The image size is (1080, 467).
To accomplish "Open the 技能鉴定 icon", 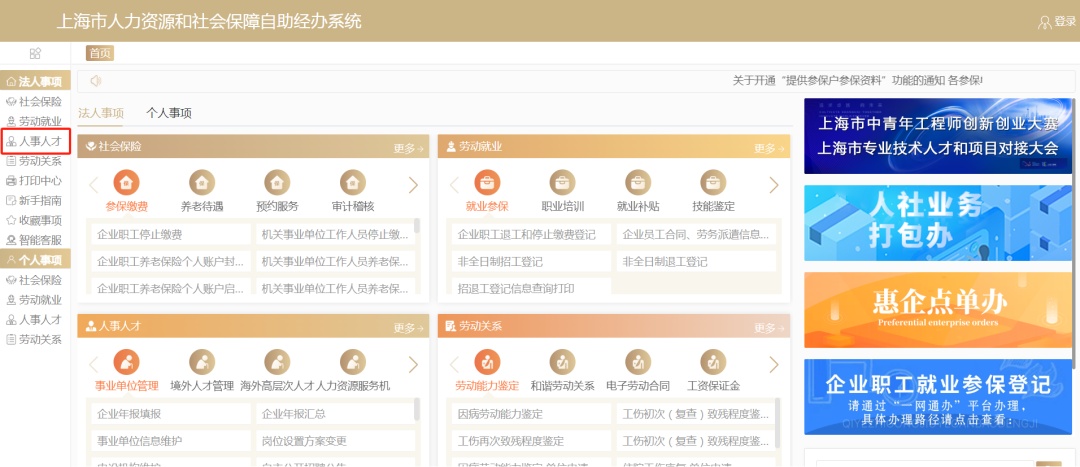I will tap(713, 184).
